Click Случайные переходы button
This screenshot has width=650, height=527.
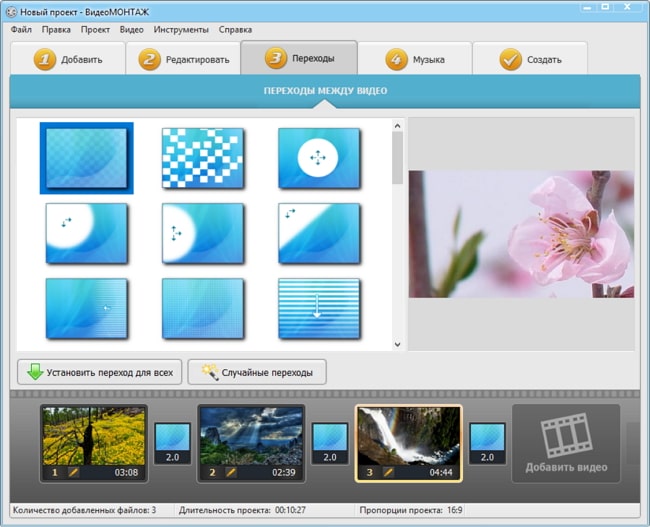click(257, 373)
